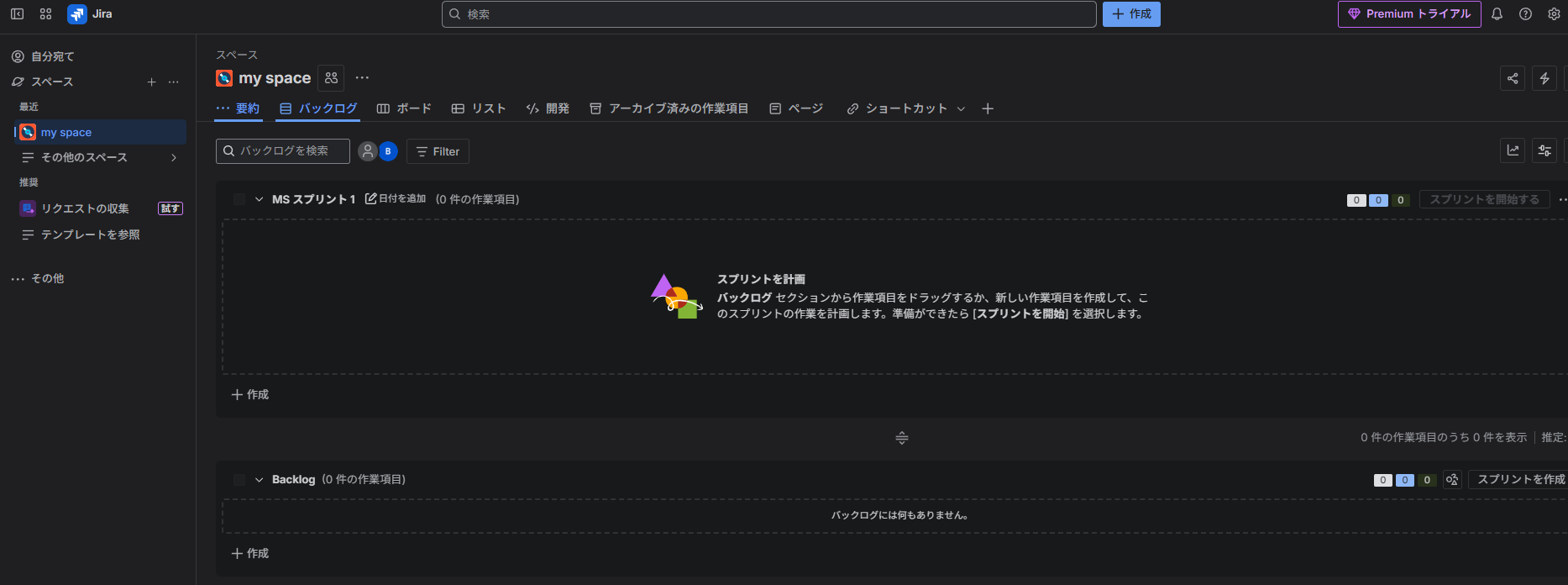The width and height of the screenshot is (1568, 585).
Task: Open the insights chart icon
Action: coord(1513,150)
